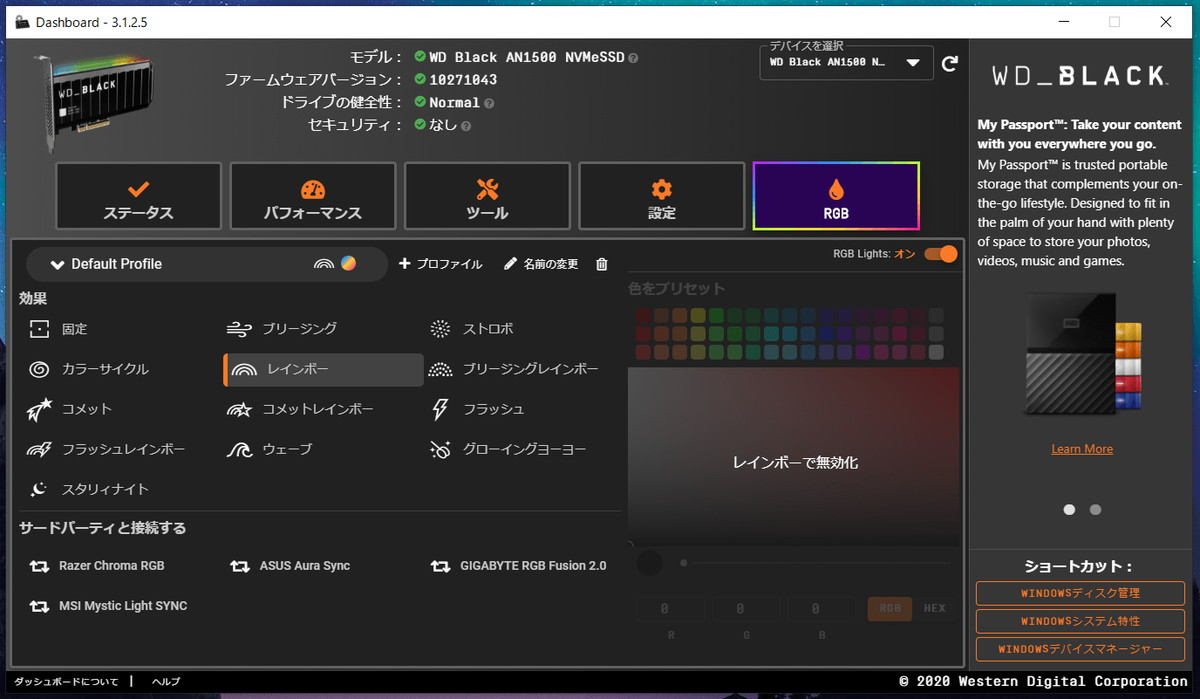Select the グローイングヨーヨー effect
This screenshot has width=1200, height=699.
click(x=508, y=449)
